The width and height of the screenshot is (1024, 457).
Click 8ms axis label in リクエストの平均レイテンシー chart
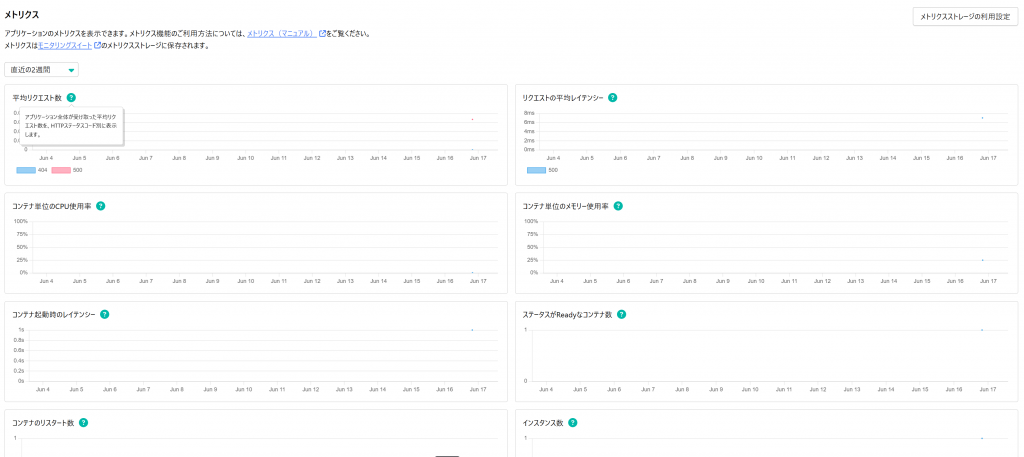[529, 112]
